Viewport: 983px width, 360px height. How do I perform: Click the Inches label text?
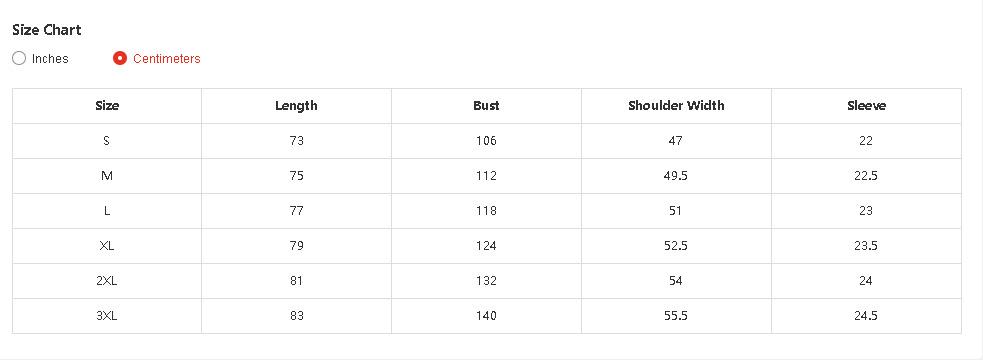(50, 58)
